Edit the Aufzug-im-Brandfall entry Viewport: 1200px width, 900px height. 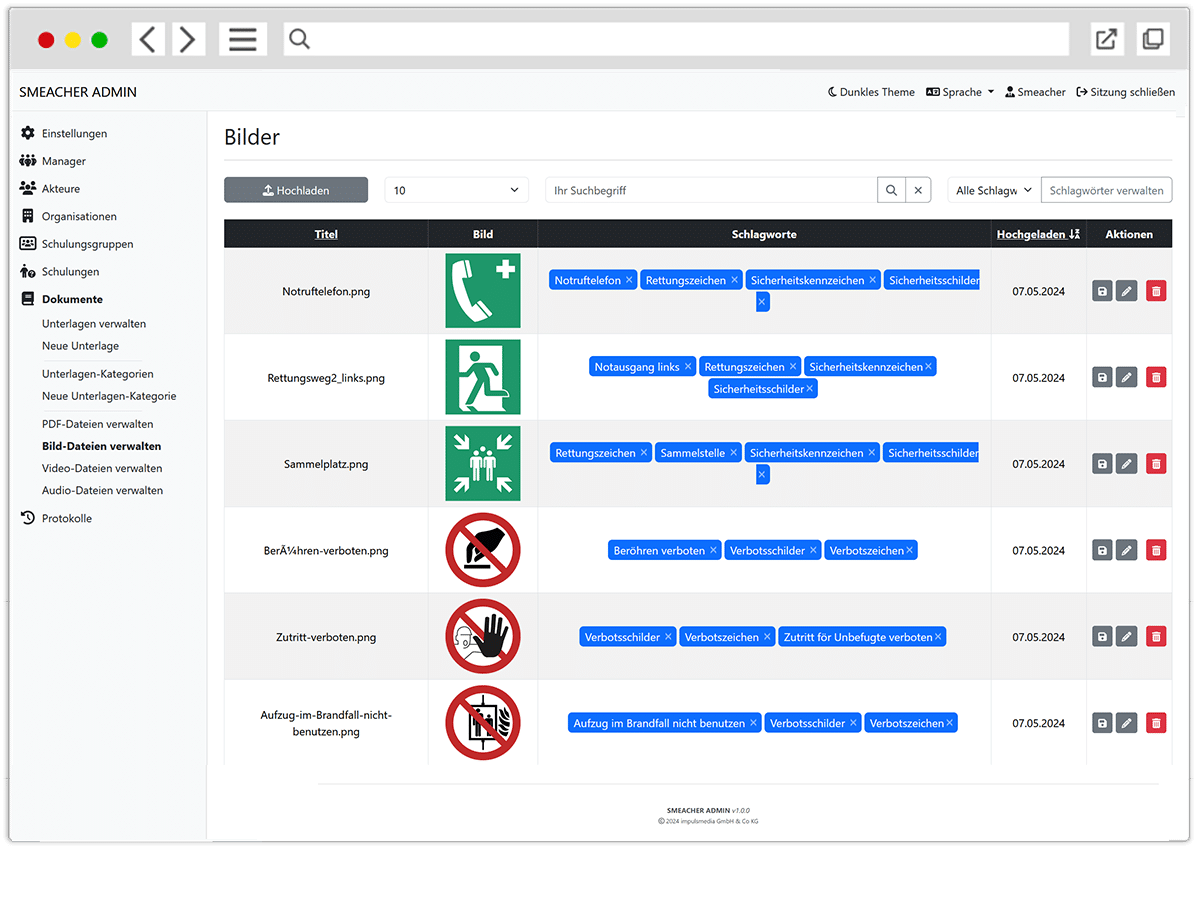click(1127, 723)
